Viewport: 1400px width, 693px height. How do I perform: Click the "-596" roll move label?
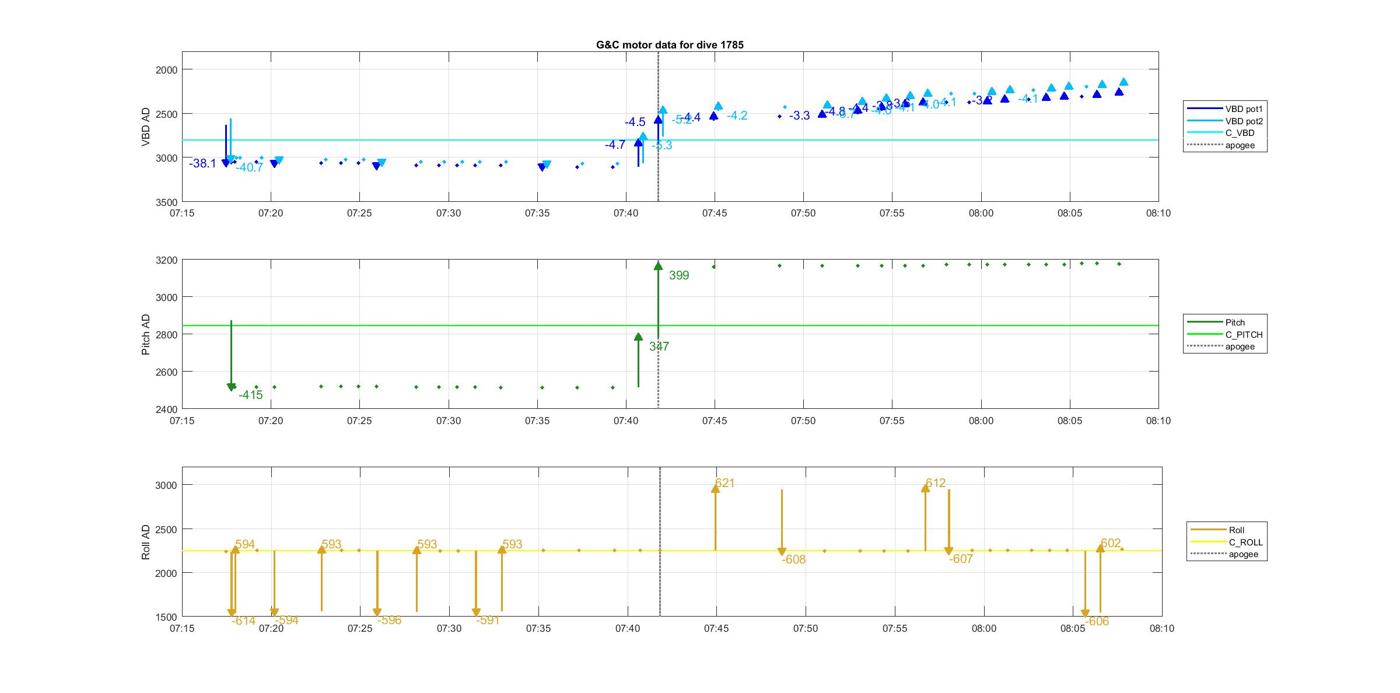point(389,620)
